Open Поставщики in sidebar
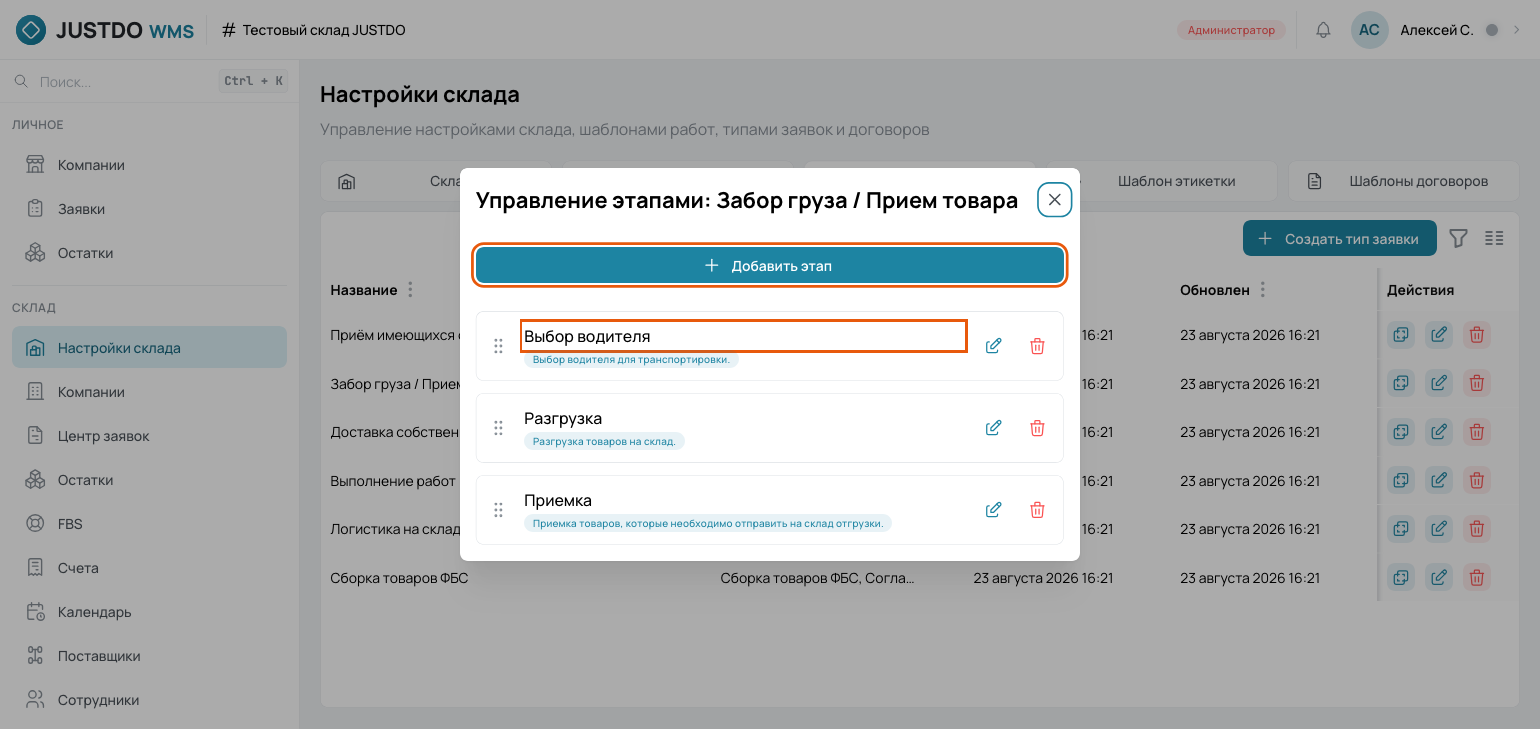Screen dimensions: 1540x729 [149, 656]
